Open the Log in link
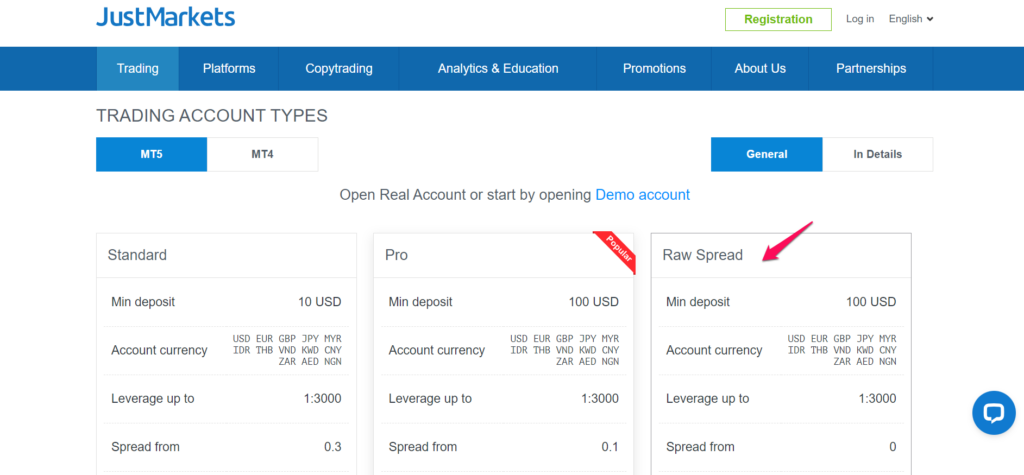1024x475 pixels. pyautogui.click(x=859, y=19)
